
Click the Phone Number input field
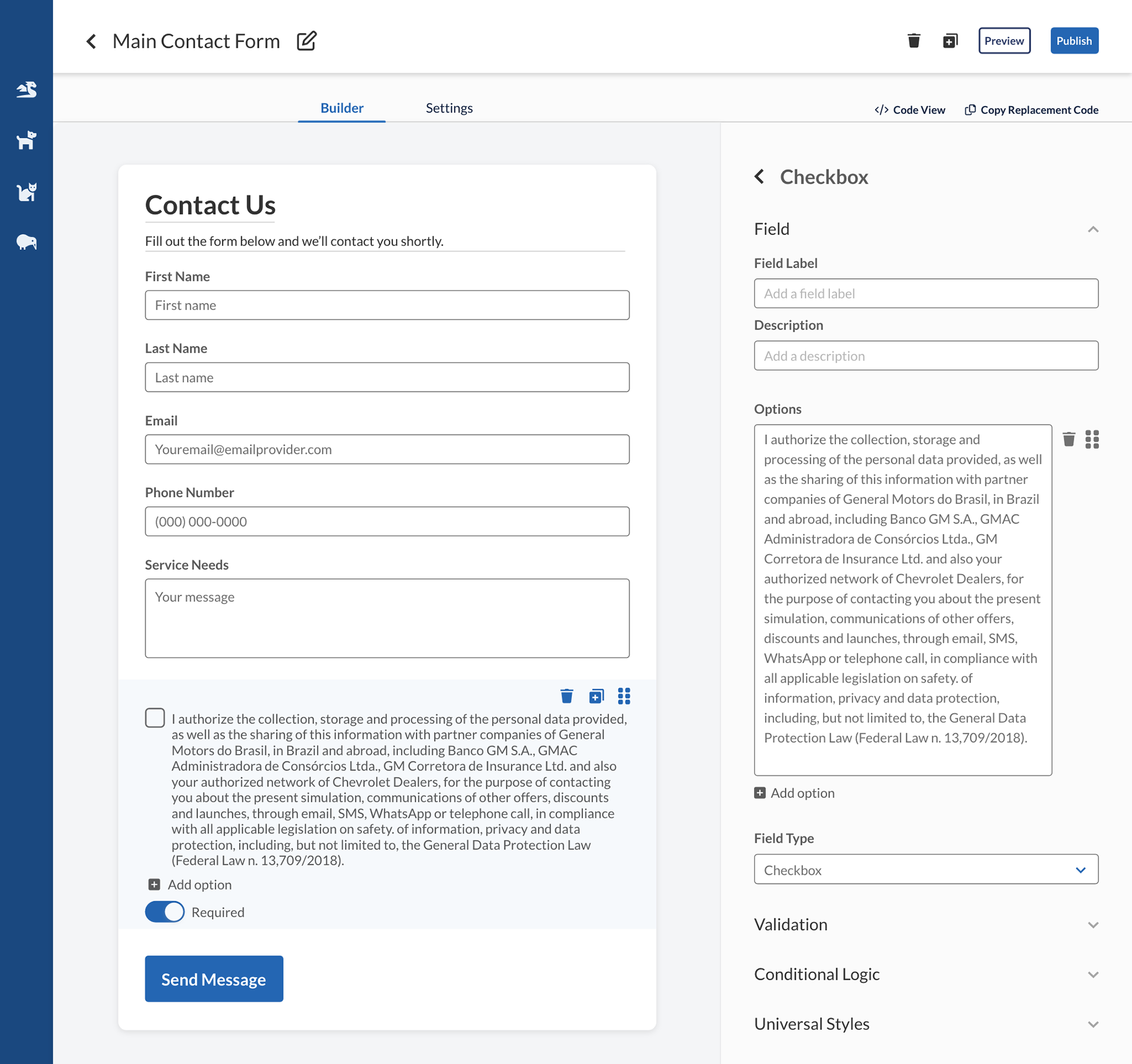click(x=387, y=521)
